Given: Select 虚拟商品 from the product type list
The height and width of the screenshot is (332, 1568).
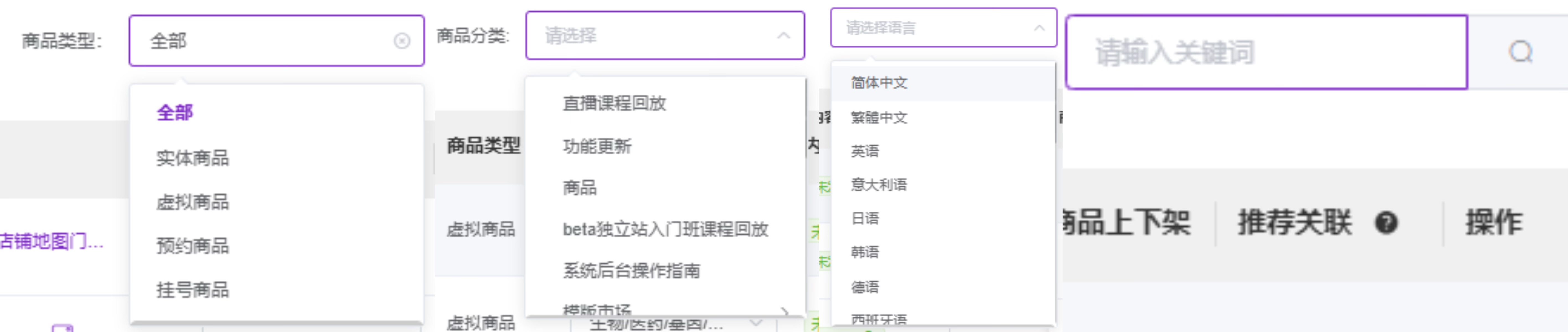Looking at the screenshot, I should [192, 202].
